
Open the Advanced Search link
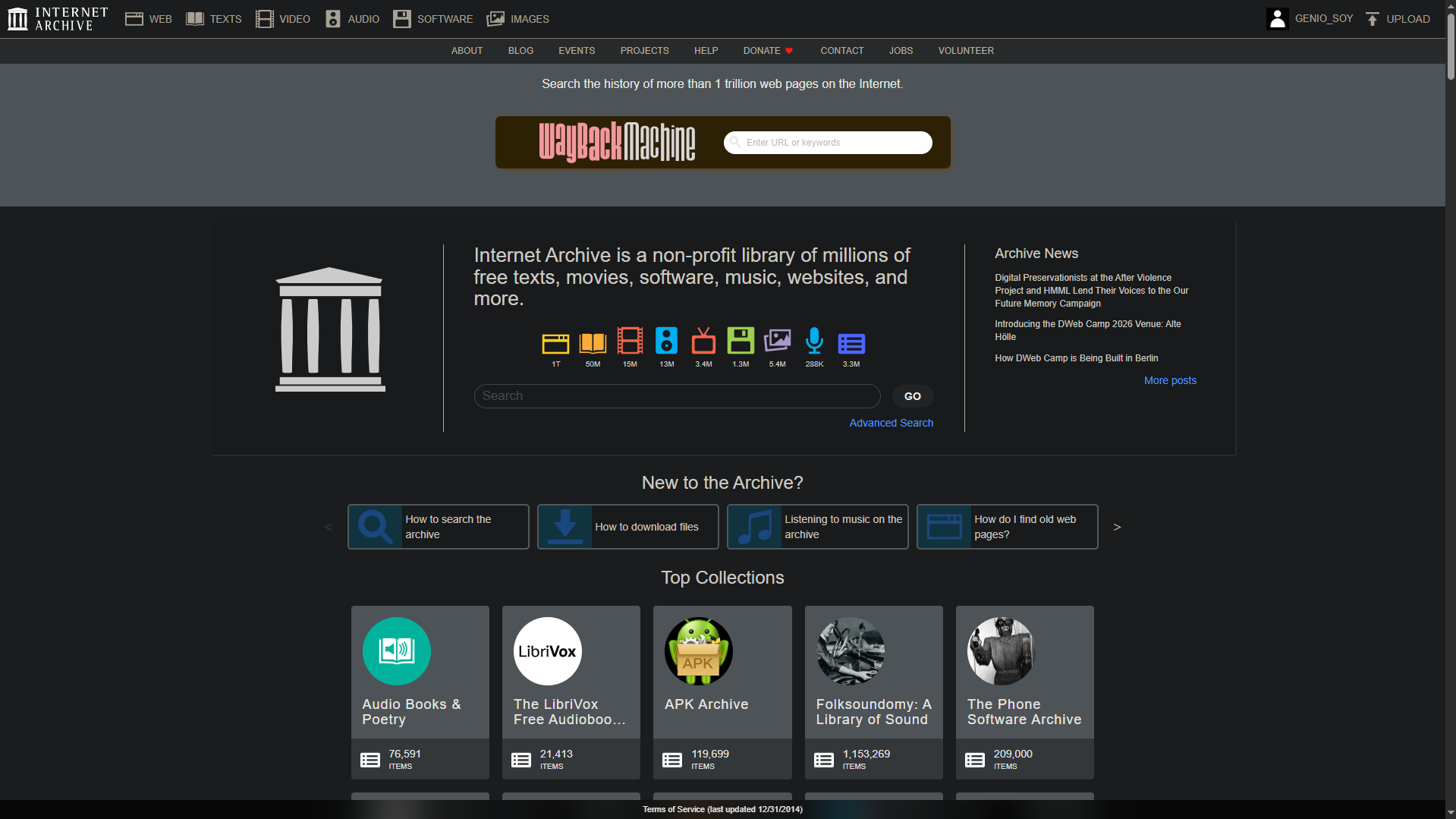pyautogui.click(x=891, y=423)
